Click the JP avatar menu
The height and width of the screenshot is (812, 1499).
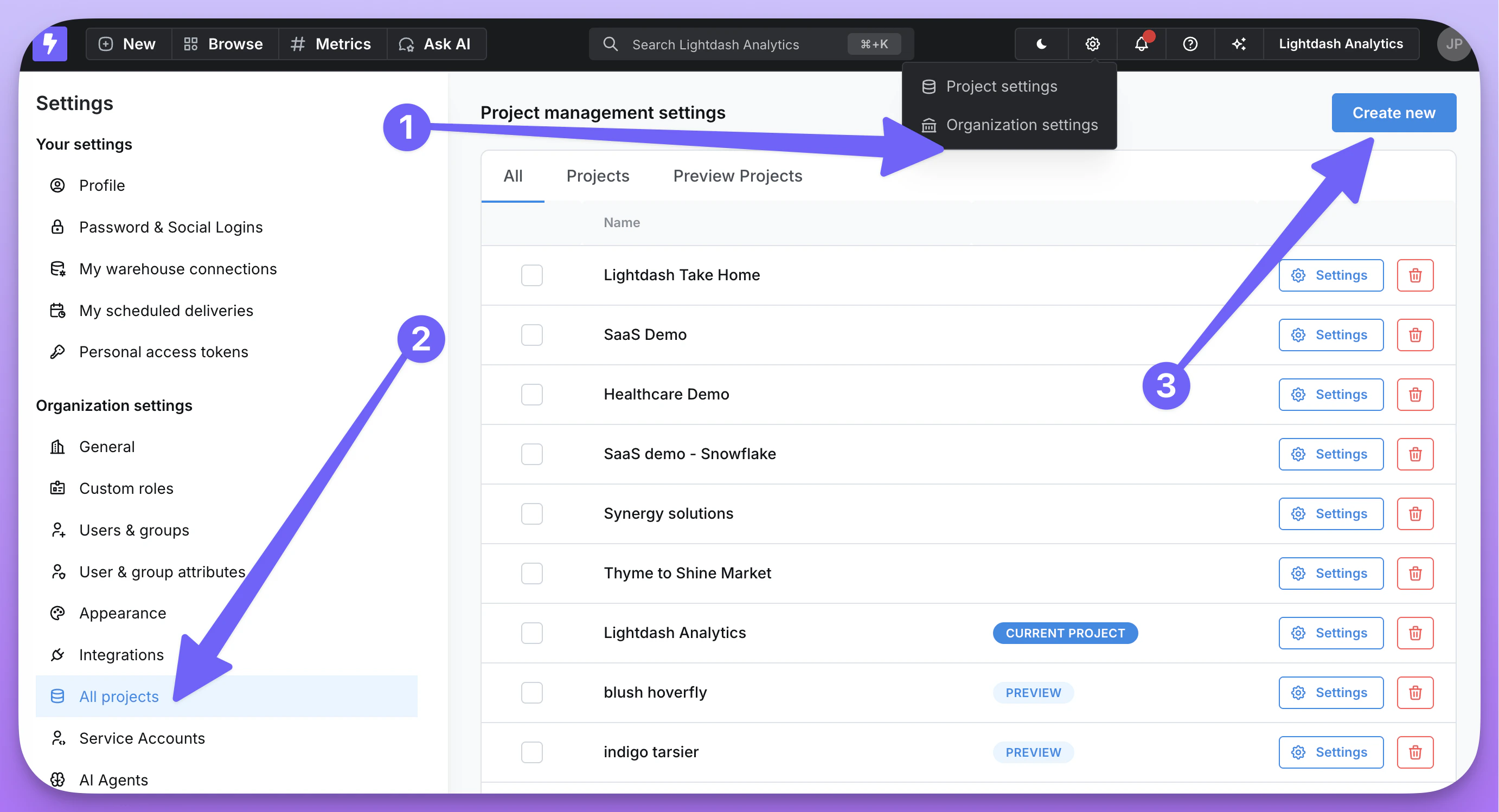1453,43
